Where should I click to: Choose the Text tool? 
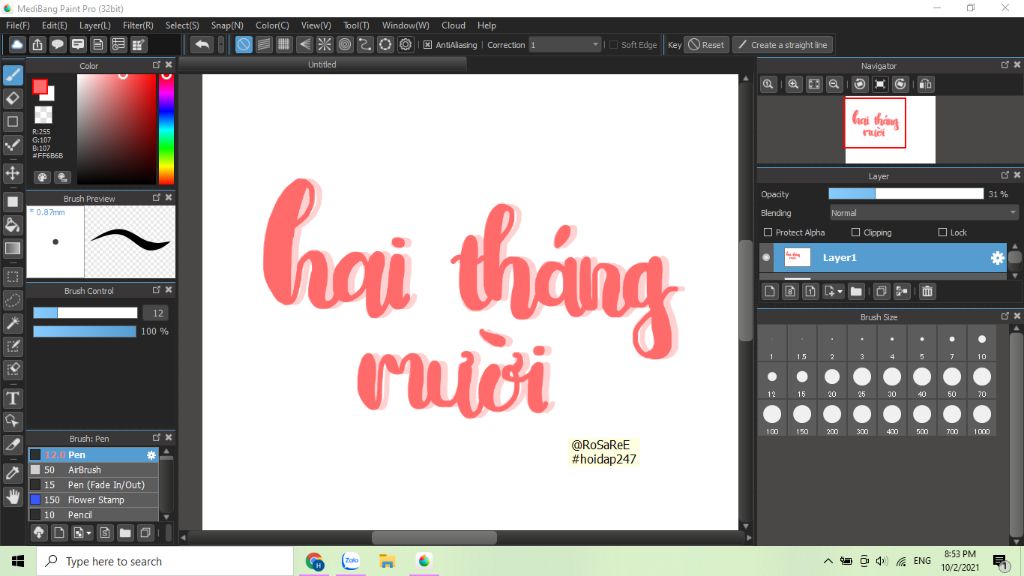click(13, 397)
